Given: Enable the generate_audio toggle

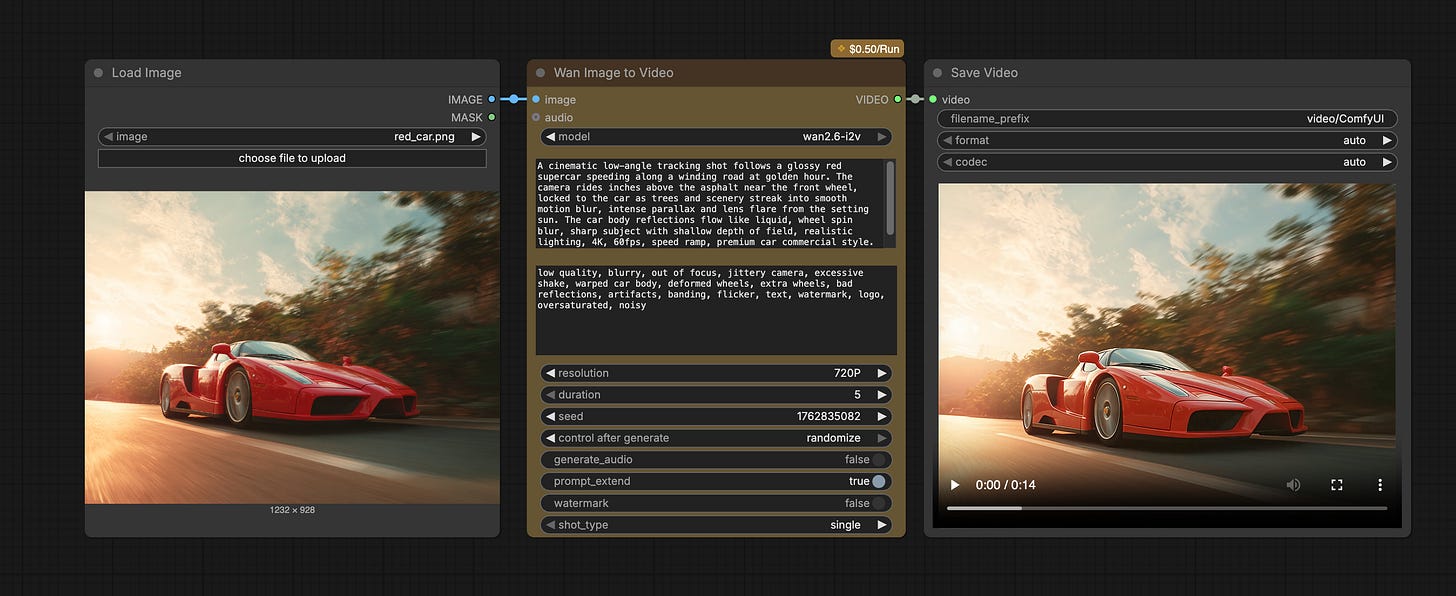Looking at the screenshot, I should pos(878,460).
